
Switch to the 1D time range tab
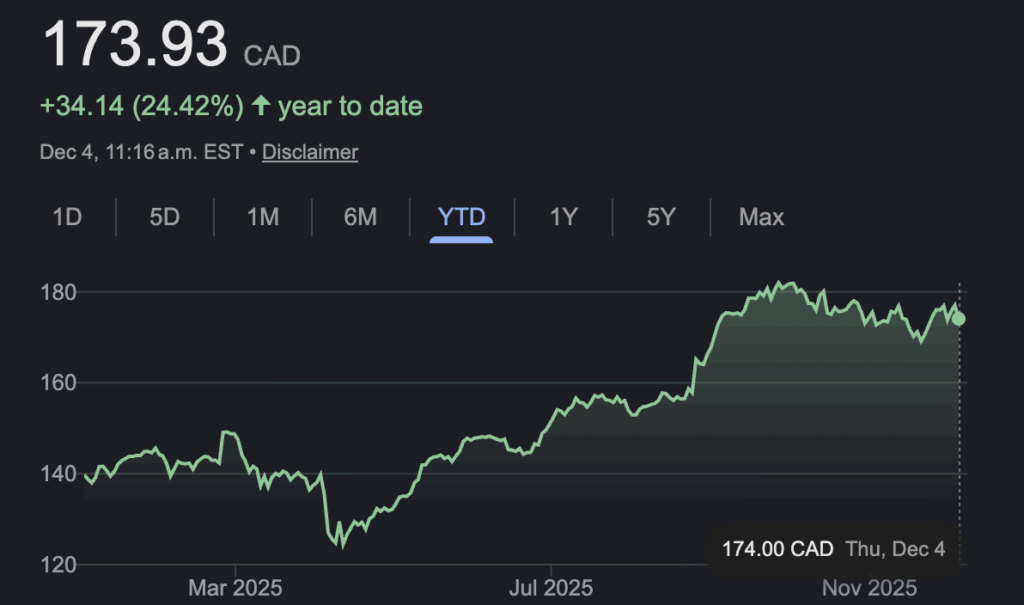[x=67, y=216]
